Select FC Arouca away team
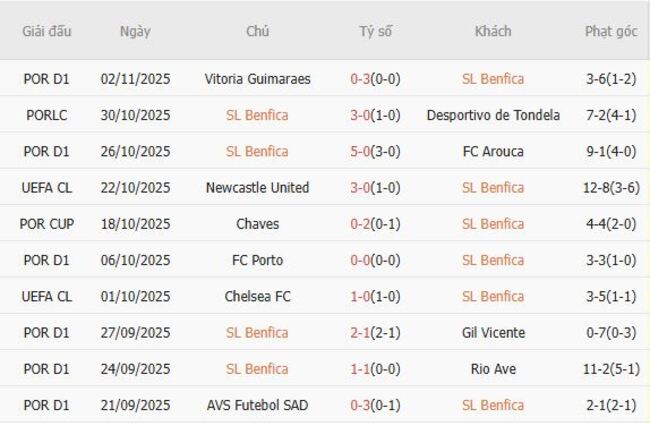 pos(493,152)
